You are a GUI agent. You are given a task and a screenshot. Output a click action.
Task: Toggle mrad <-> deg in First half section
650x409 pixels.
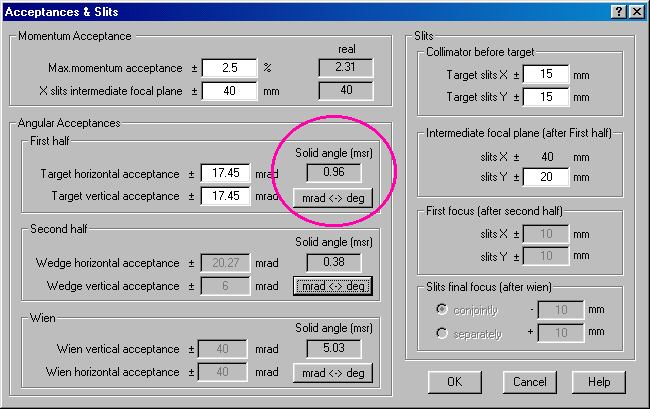[333, 197]
